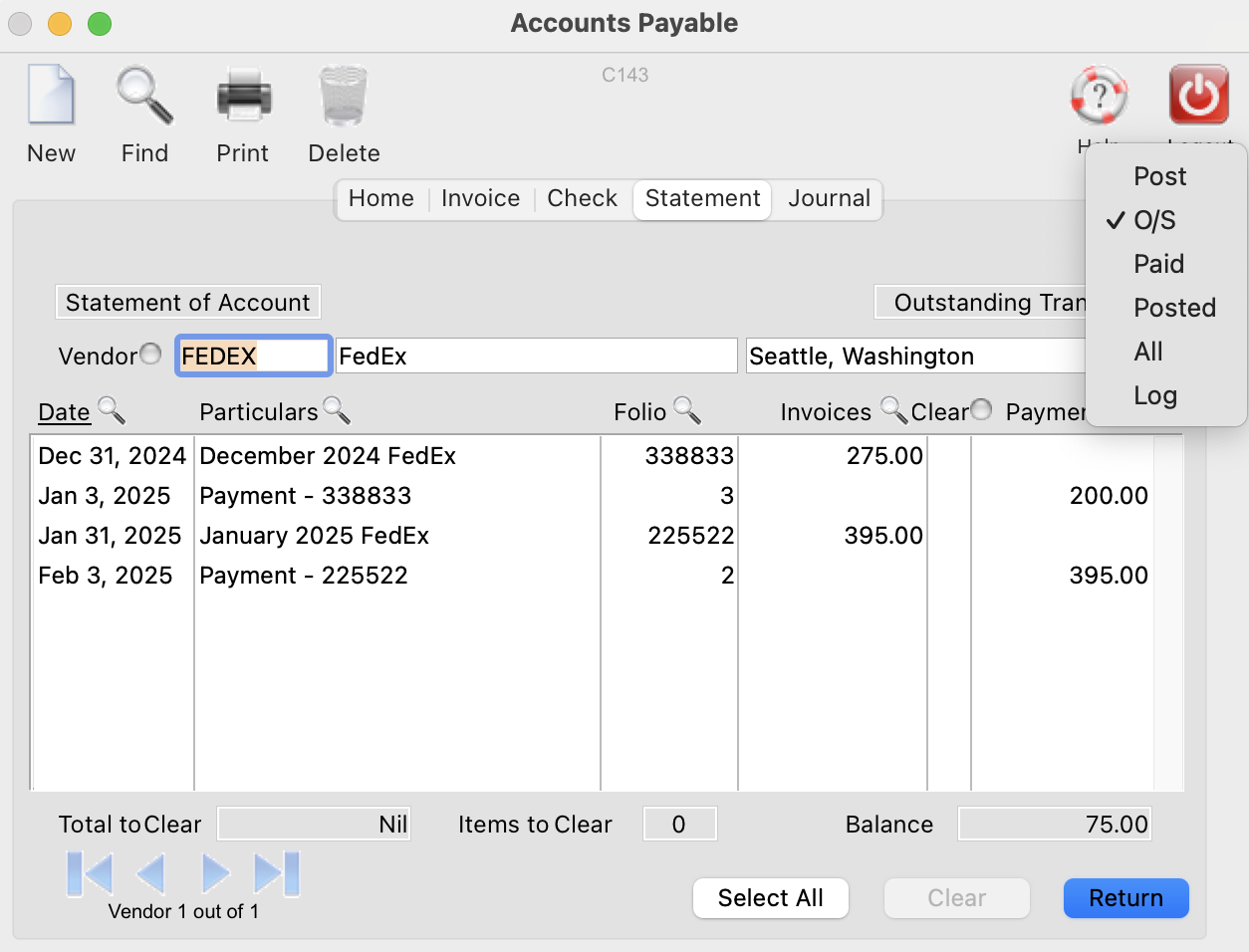The height and width of the screenshot is (952, 1249).
Task: Select Log in the dropdown menu
Action: [x=1166, y=395]
